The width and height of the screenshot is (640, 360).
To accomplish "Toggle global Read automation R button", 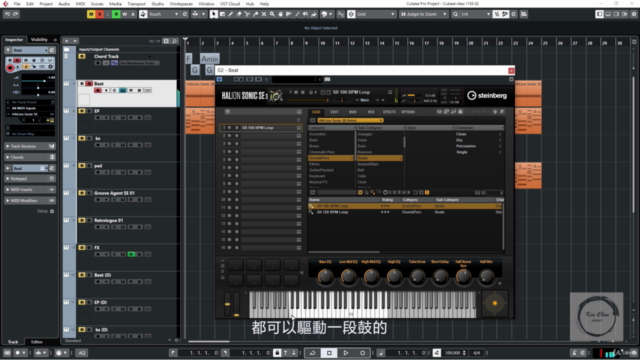I will tap(116, 14).
